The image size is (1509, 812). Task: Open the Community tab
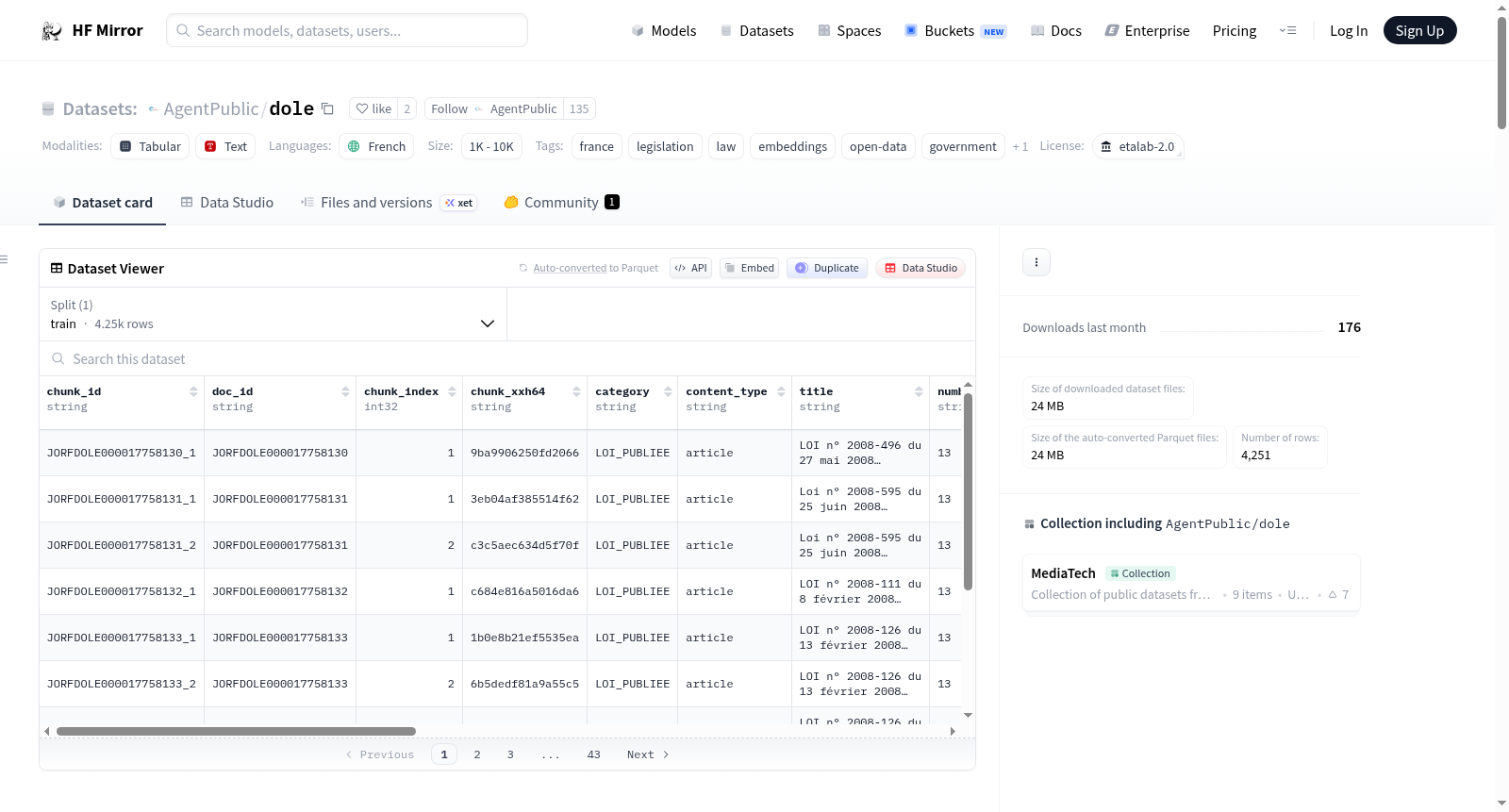pyautogui.click(x=562, y=202)
